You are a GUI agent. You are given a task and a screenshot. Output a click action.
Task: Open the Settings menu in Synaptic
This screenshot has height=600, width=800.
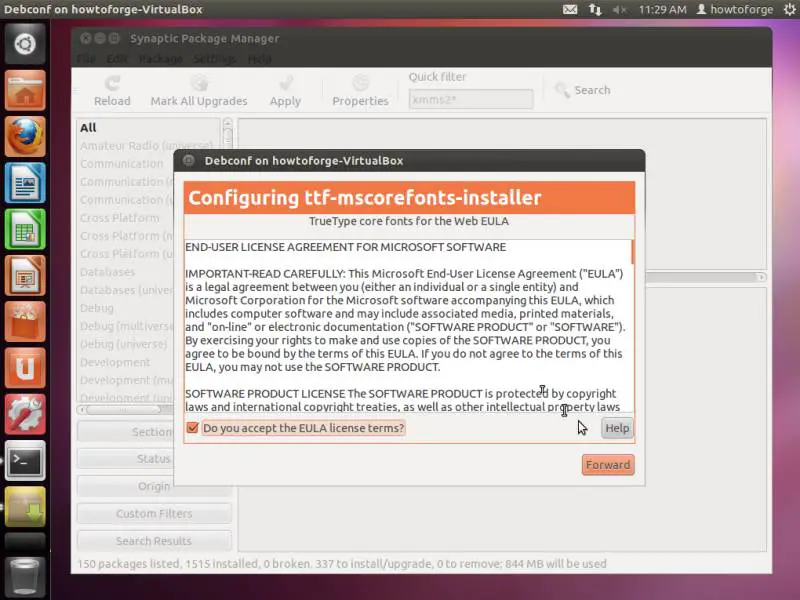click(x=214, y=59)
